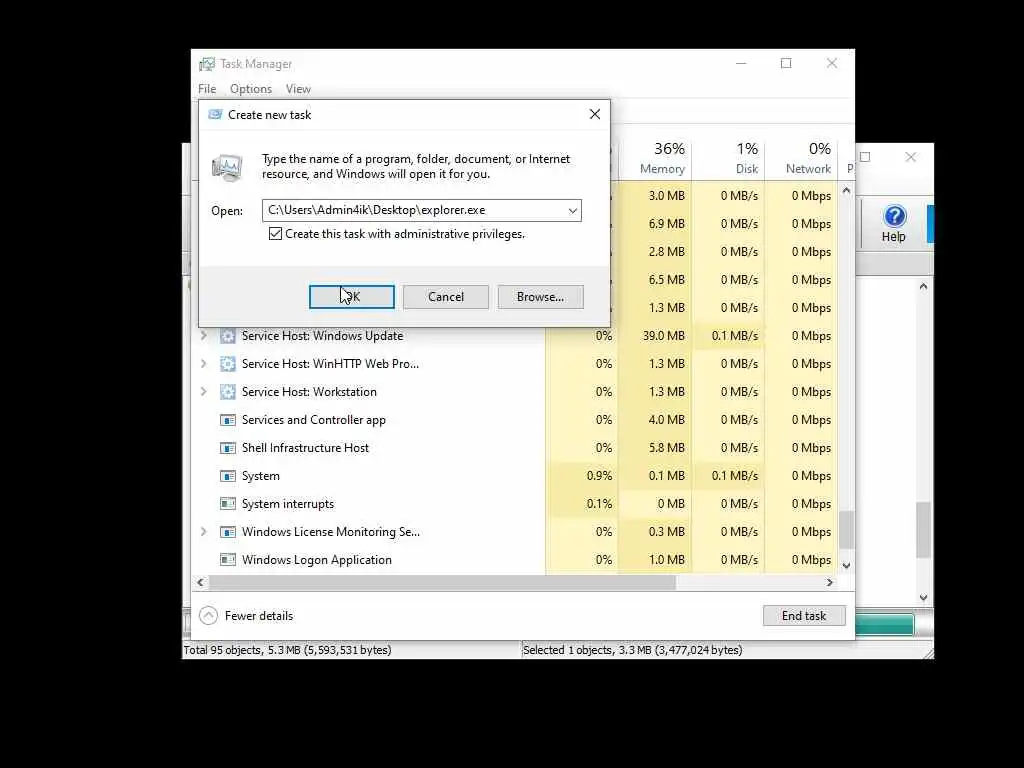
Task: Select the System interrupts process
Action: pos(287,504)
